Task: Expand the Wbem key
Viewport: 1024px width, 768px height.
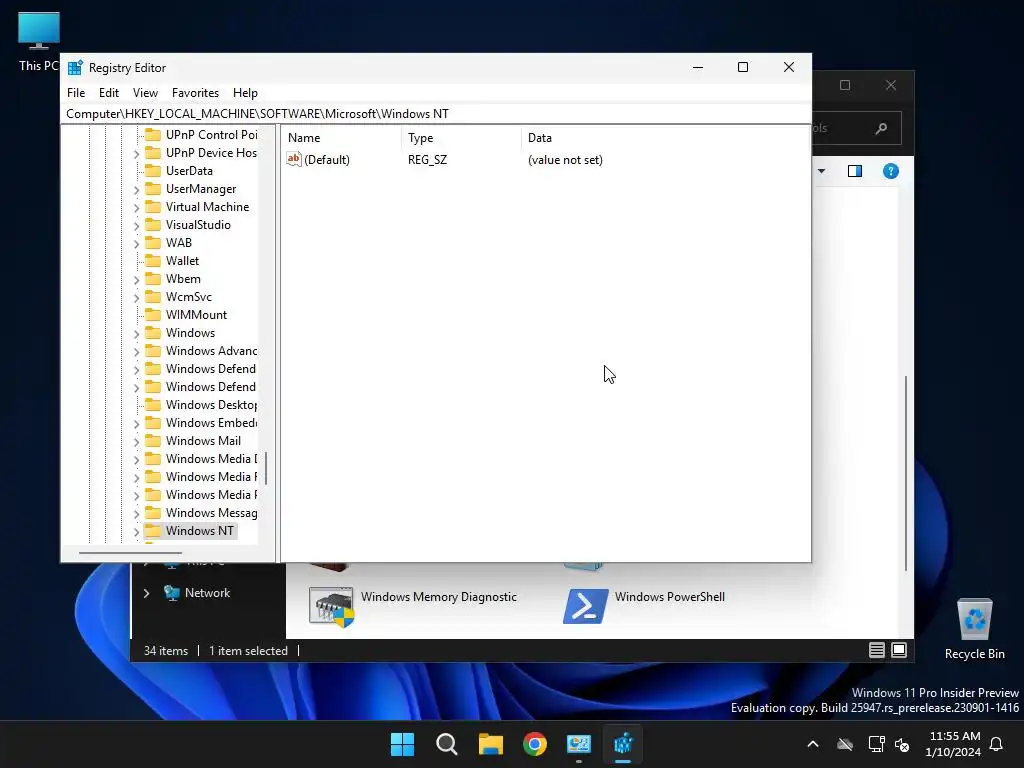Action: tap(136, 280)
